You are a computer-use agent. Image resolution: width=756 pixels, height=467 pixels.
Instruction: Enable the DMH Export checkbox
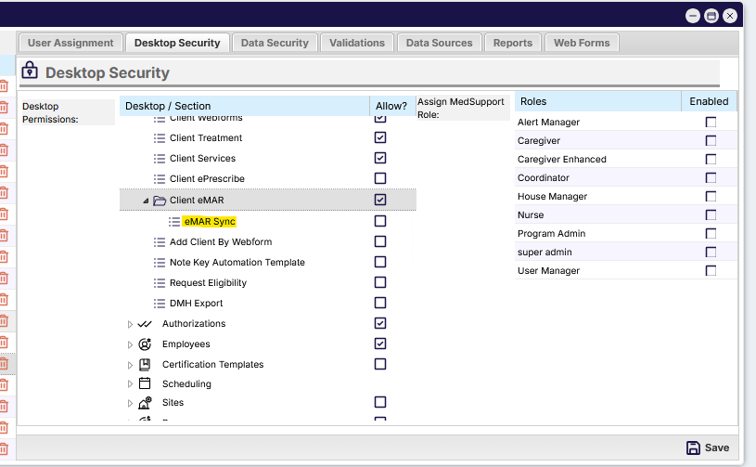click(380, 303)
